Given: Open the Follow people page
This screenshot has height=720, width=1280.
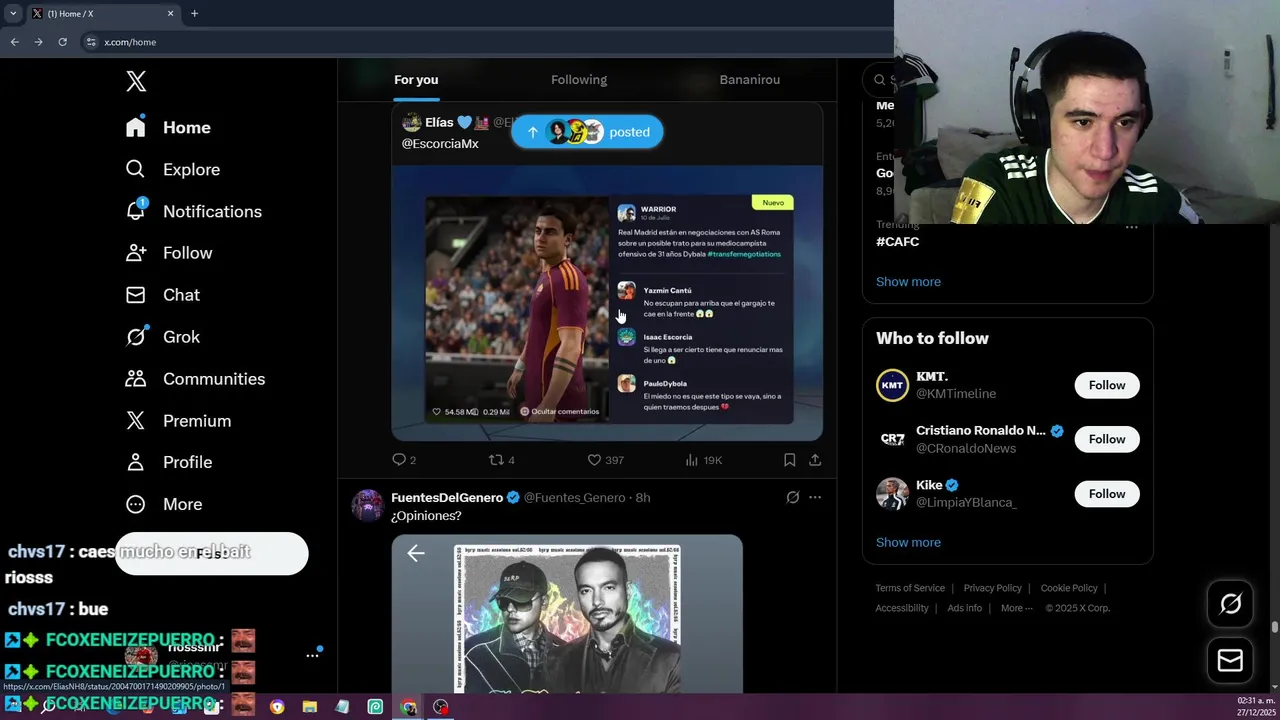Looking at the screenshot, I should (168, 253).
